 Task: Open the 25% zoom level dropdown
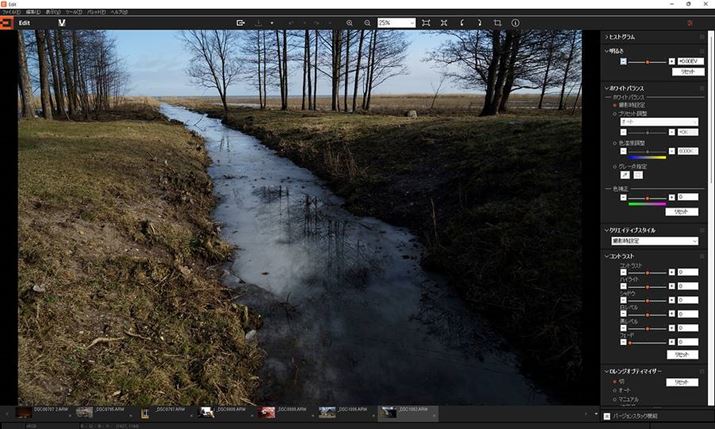click(396, 23)
